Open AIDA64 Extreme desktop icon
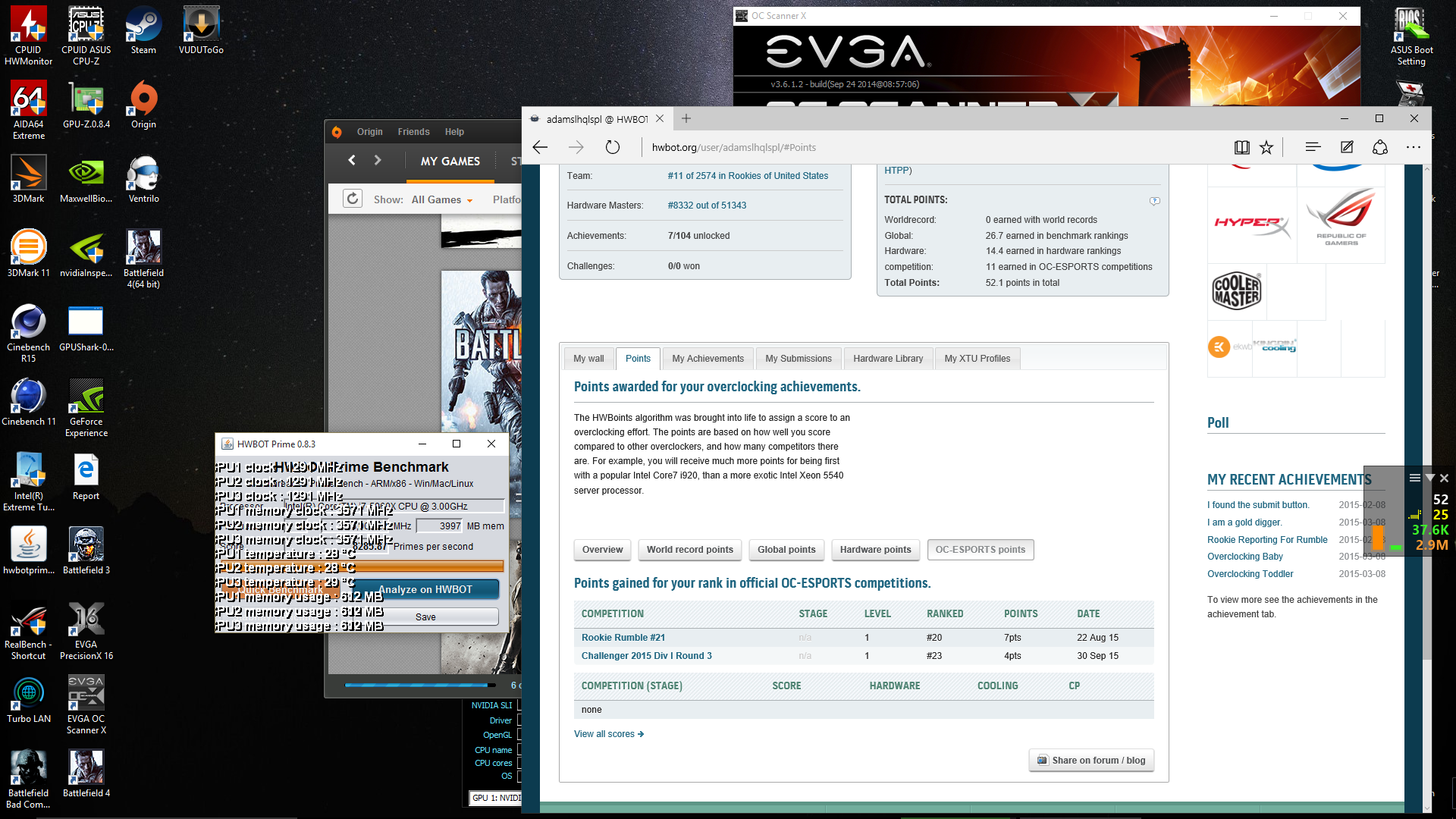 pyautogui.click(x=29, y=110)
